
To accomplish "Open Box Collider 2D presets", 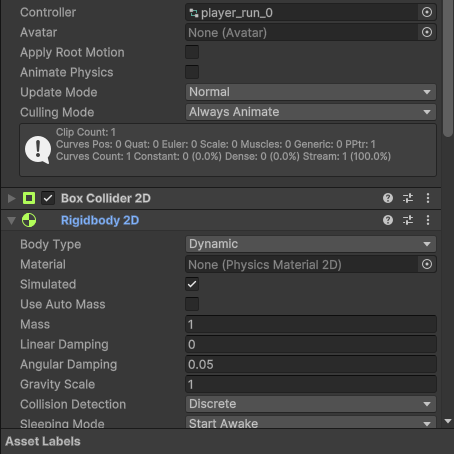I will point(408,198).
